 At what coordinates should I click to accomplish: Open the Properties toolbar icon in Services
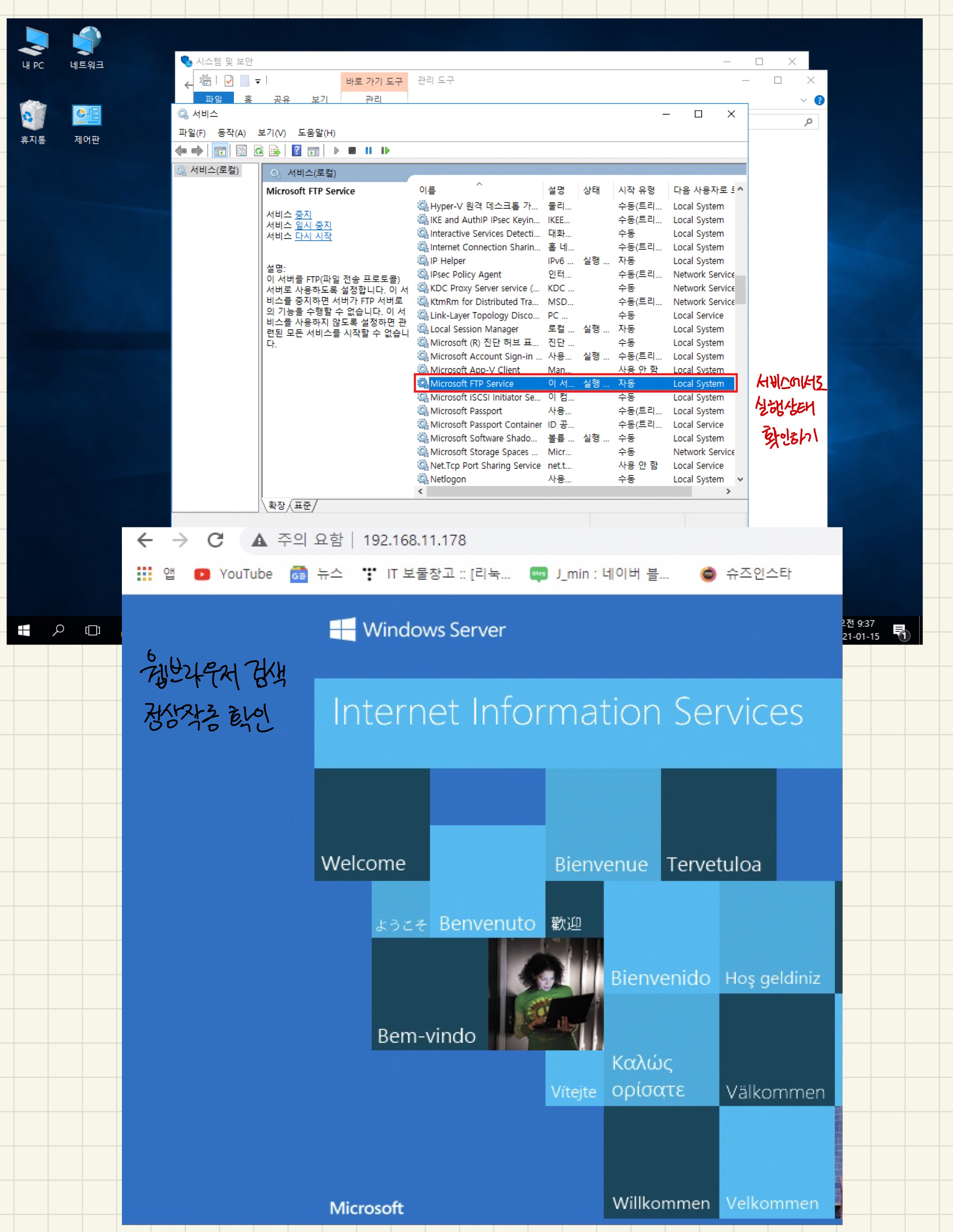tap(241, 151)
